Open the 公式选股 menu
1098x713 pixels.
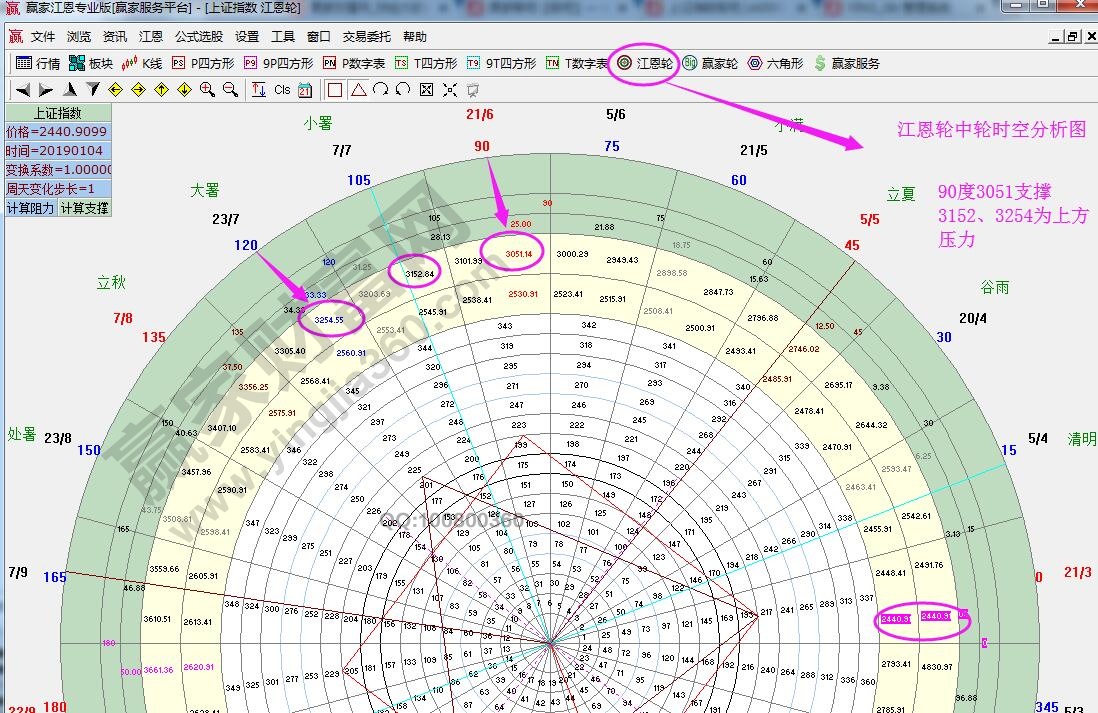tap(197, 36)
